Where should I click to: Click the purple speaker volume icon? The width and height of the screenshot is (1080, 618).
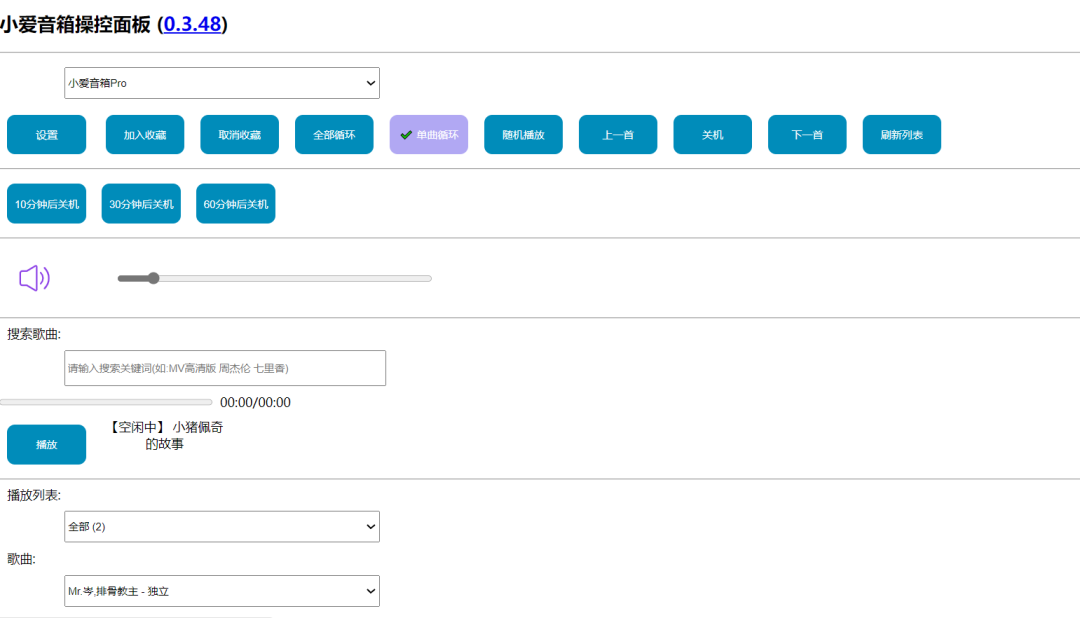[x=34, y=278]
